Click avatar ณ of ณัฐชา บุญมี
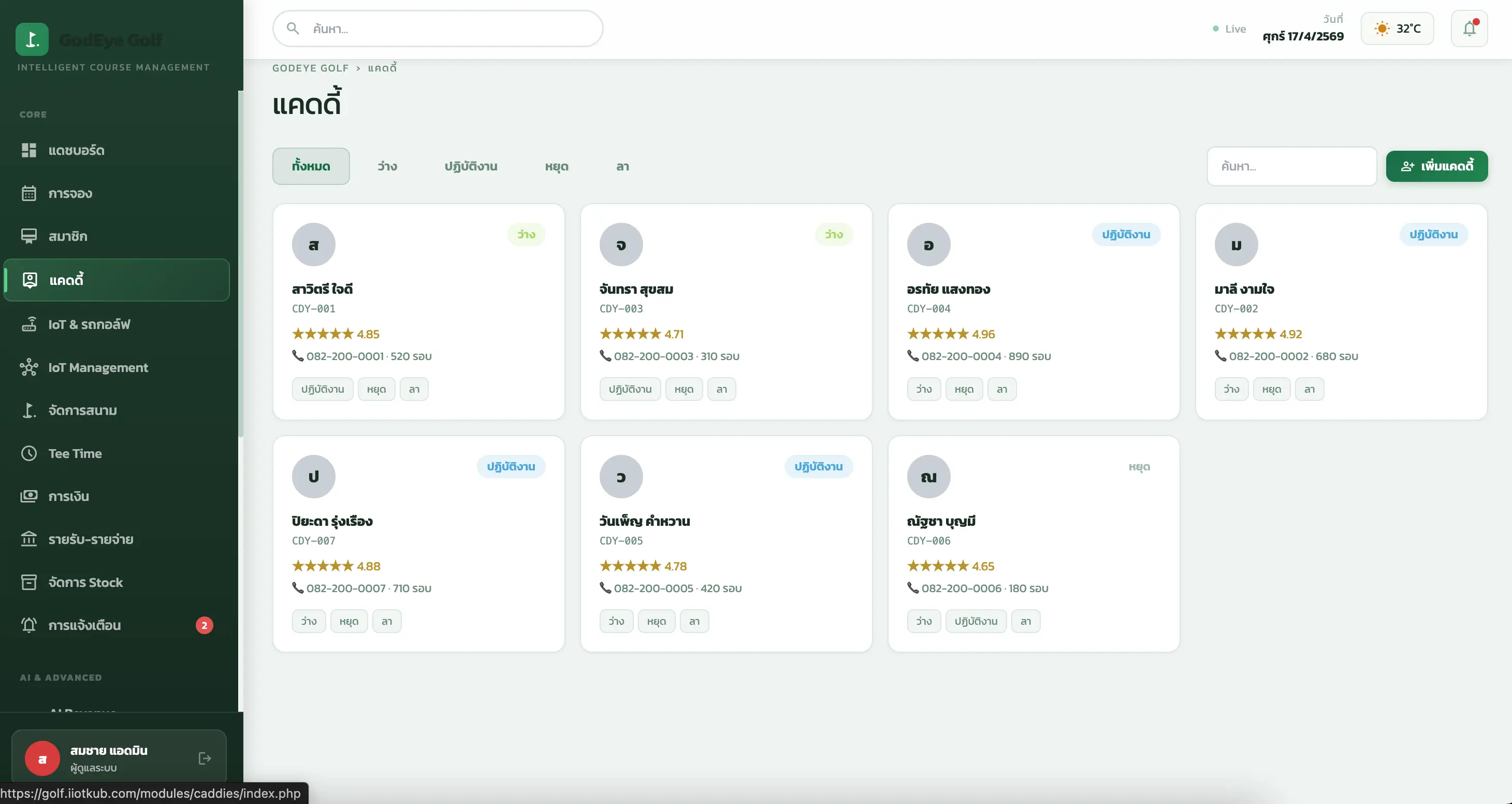This screenshot has height=804, width=1512. (x=928, y=476)
